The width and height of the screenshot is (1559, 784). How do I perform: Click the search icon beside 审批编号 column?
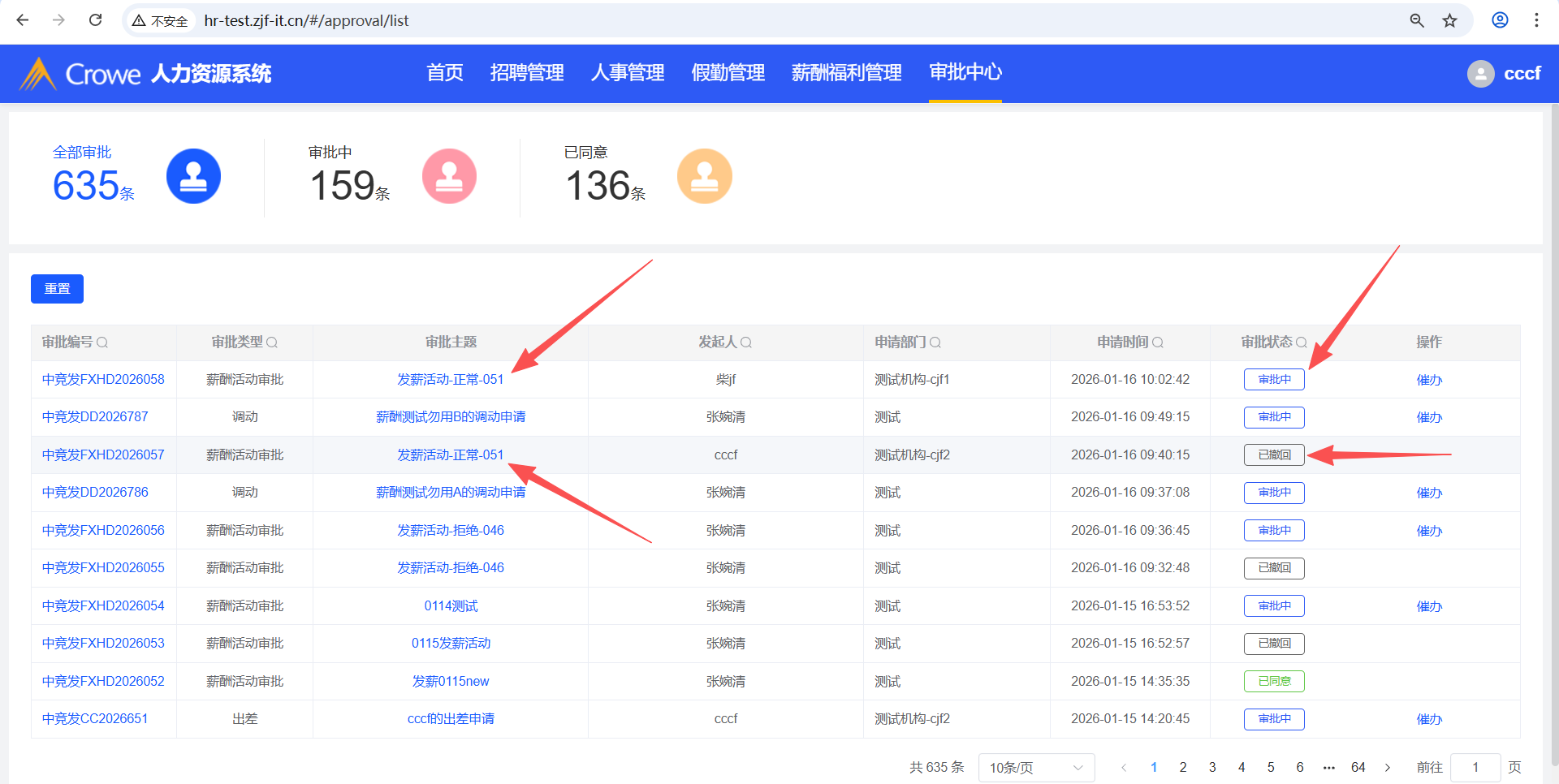tap(102, 342)
